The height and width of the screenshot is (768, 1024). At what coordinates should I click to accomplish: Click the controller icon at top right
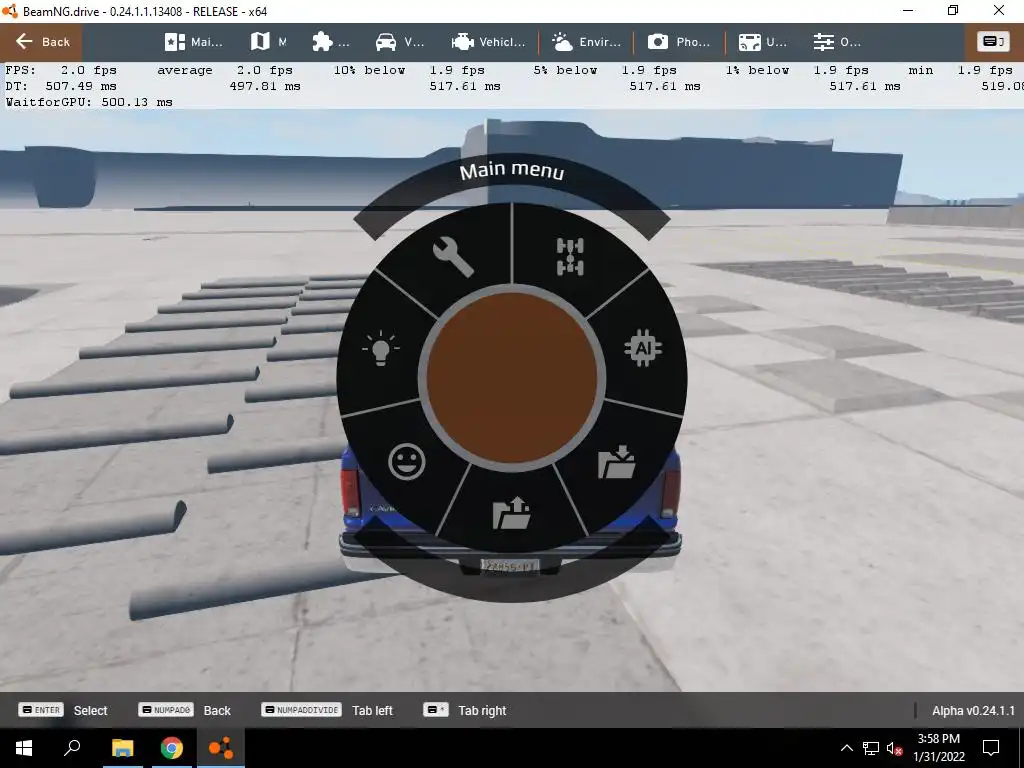pos(993,42)
